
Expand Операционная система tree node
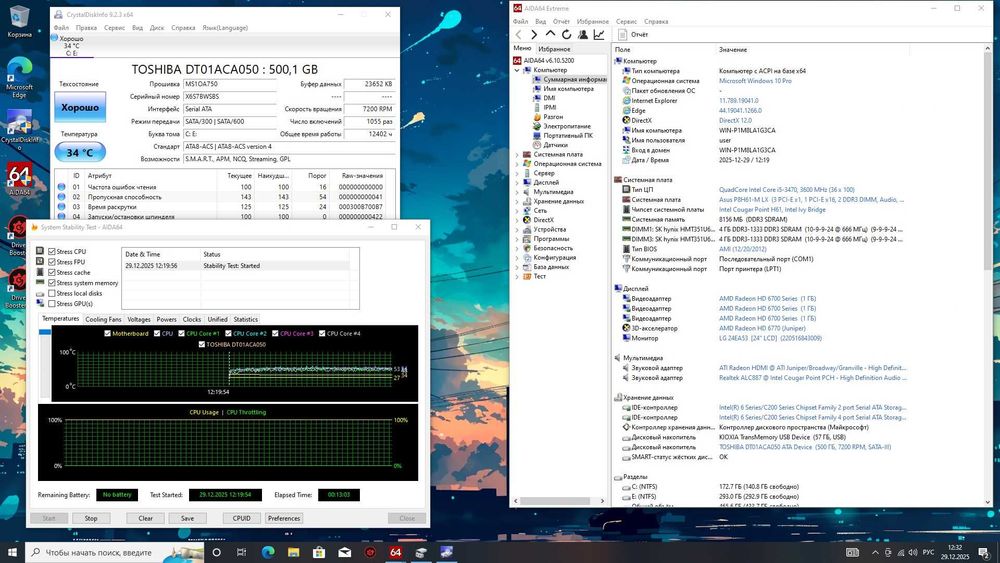(x=517, y=164)
